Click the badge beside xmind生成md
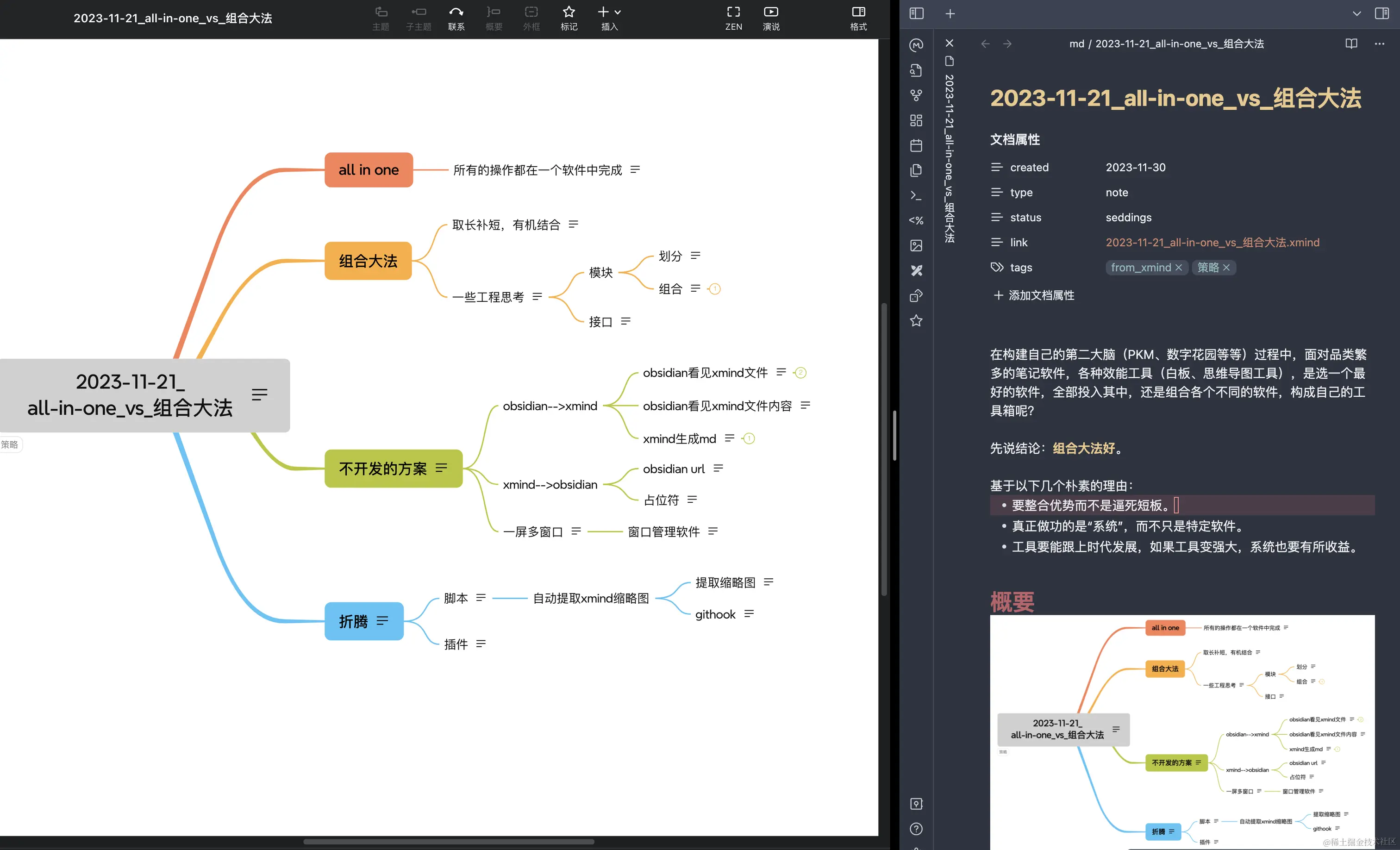This screenshot has height=850, width=1400. click(x=749, y=438)
